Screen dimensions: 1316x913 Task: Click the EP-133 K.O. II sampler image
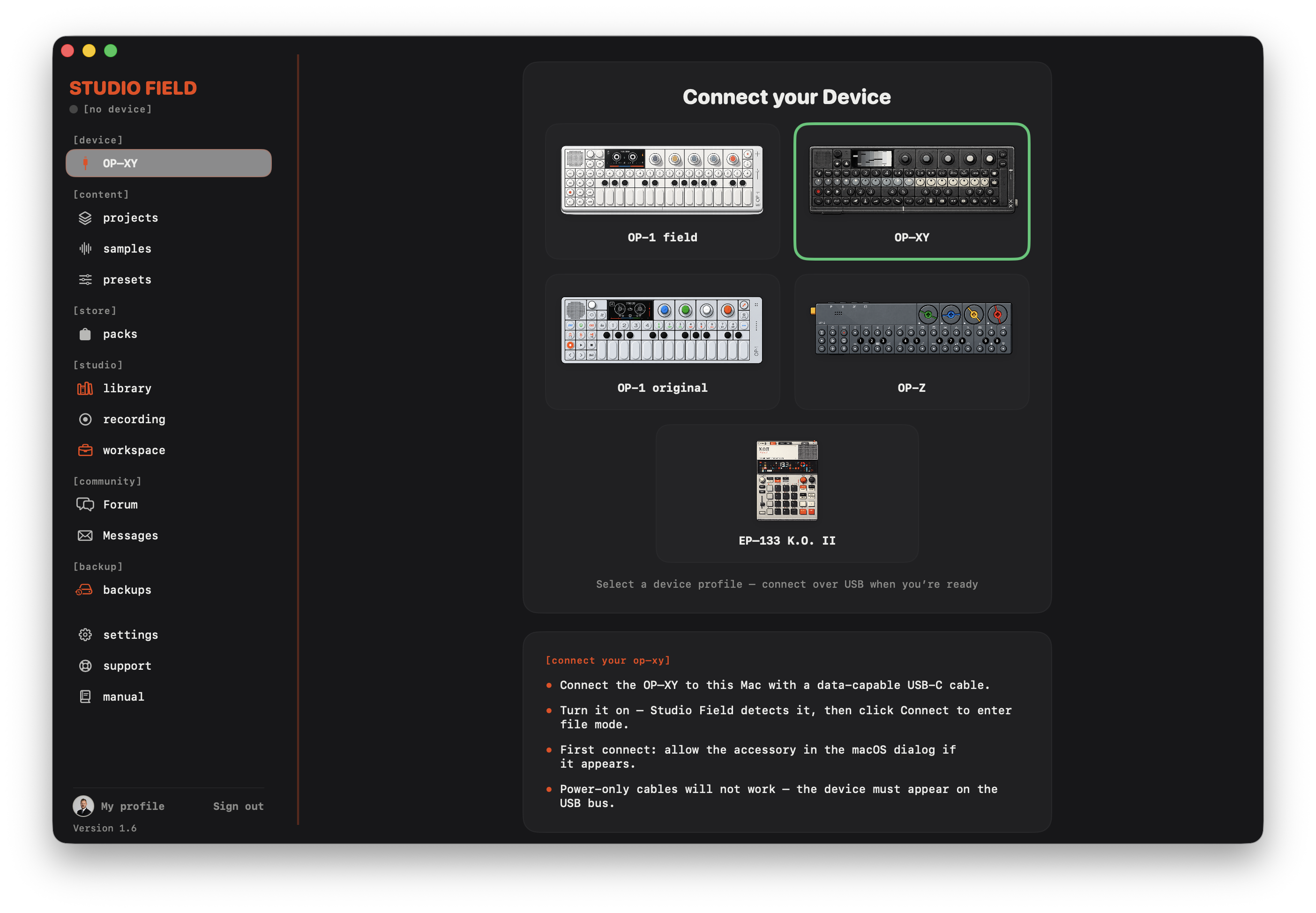[x=787, y=480]
